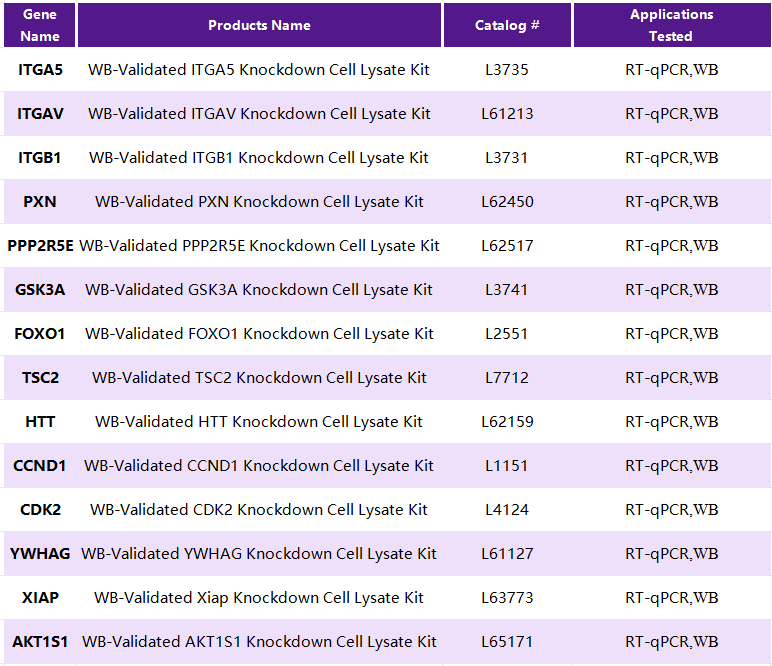Open the PPP2R5E Knockdown Cell Lysate Kit product
This screenshot has height=666, width=772.
point(259,246)
